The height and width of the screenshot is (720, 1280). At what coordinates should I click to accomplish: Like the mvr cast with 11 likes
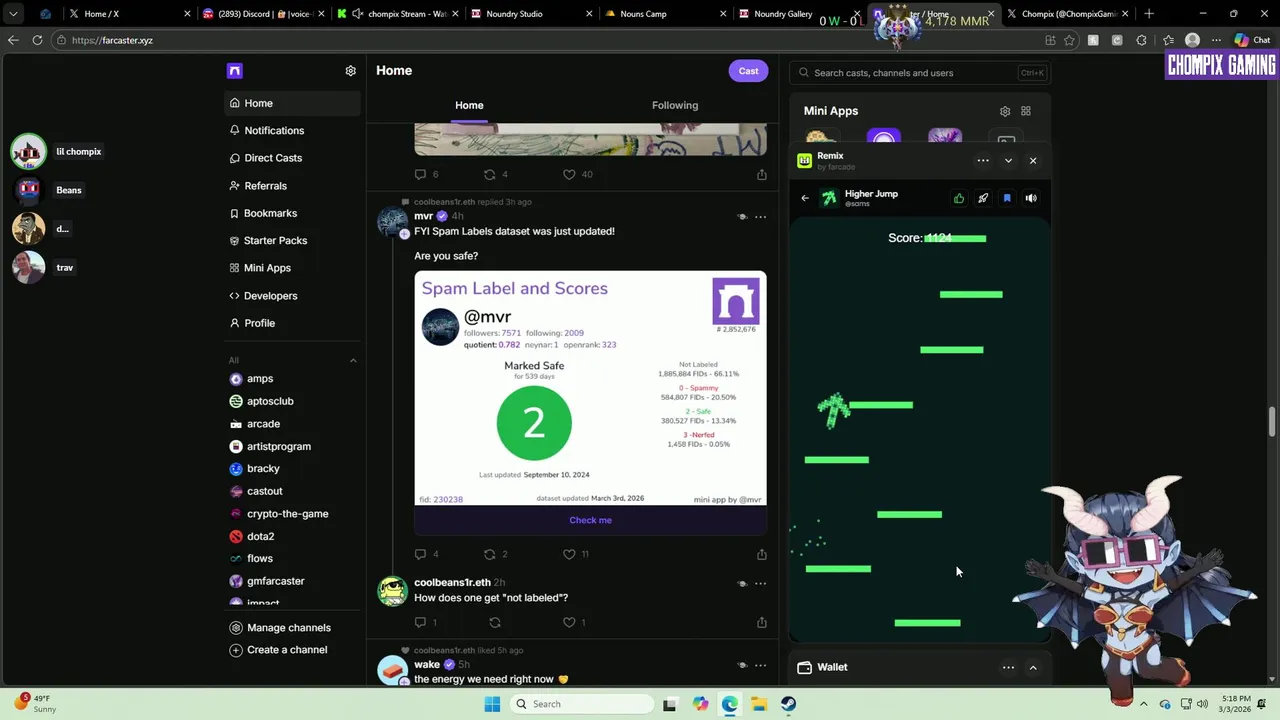click(569, 554)
